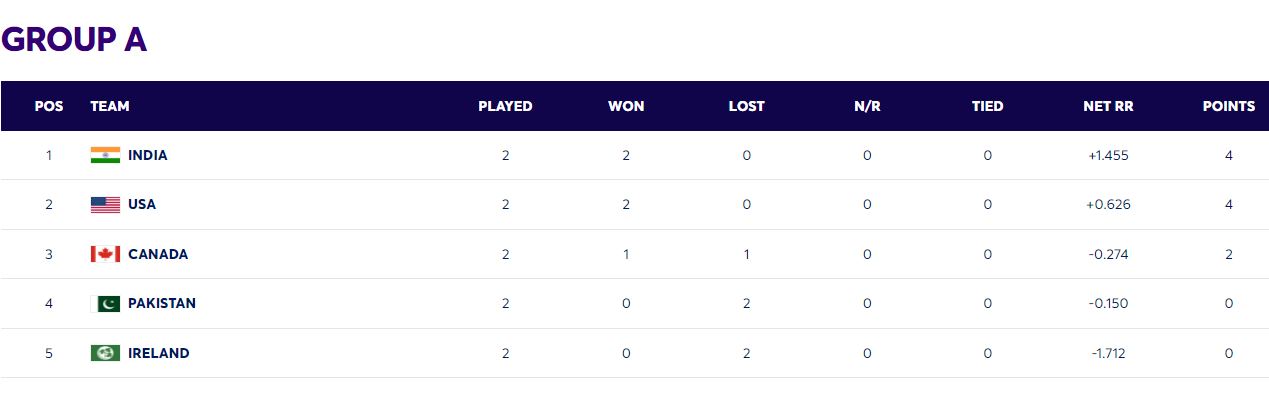Open the INDIA team link

(x=148, y=155)
